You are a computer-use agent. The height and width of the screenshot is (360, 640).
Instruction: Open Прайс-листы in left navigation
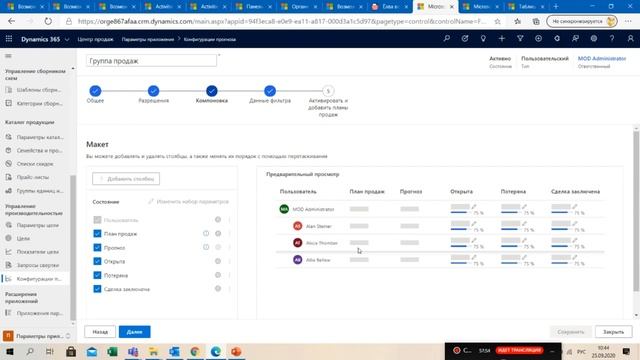pos(33,177)
